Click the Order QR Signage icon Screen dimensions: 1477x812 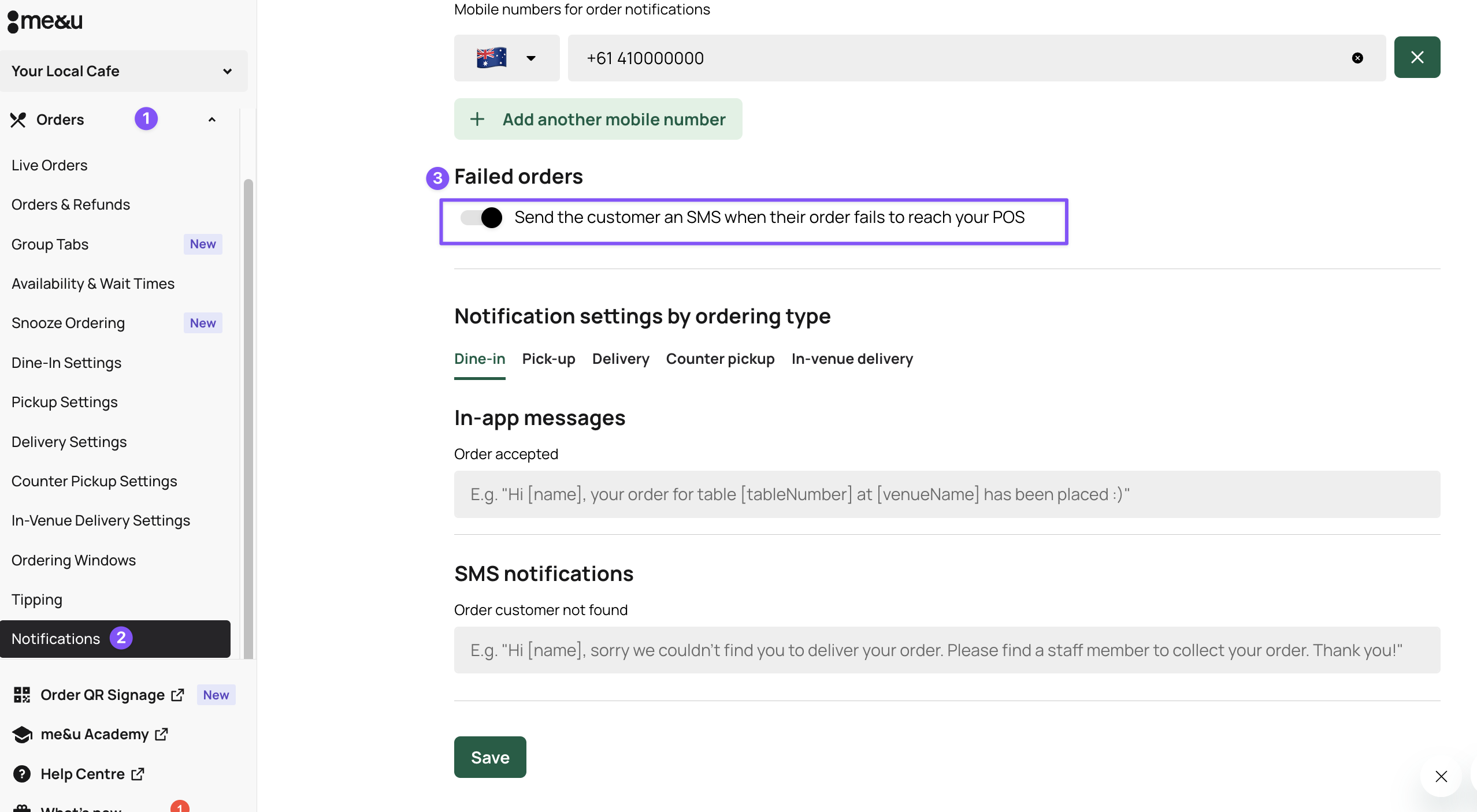point(22,695)
